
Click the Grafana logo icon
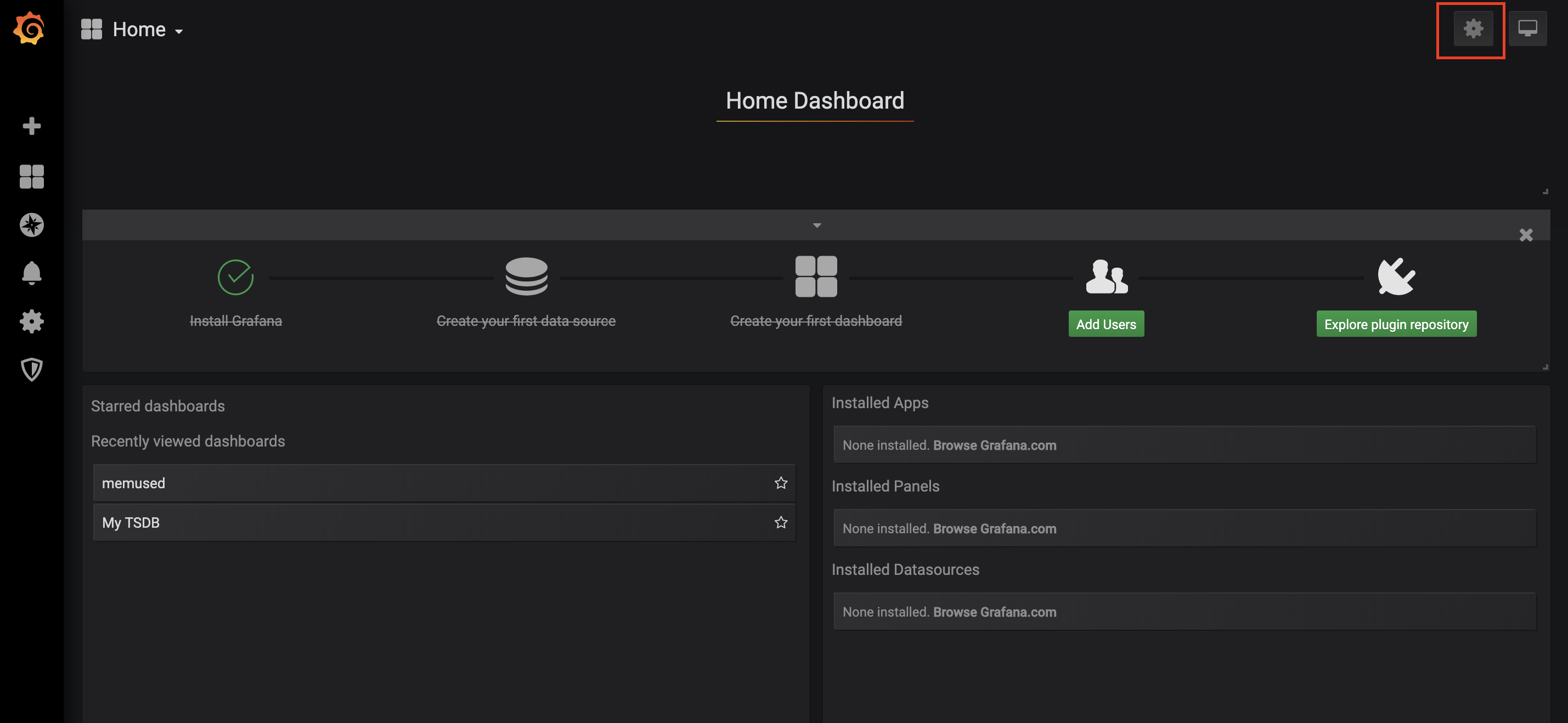31,29
